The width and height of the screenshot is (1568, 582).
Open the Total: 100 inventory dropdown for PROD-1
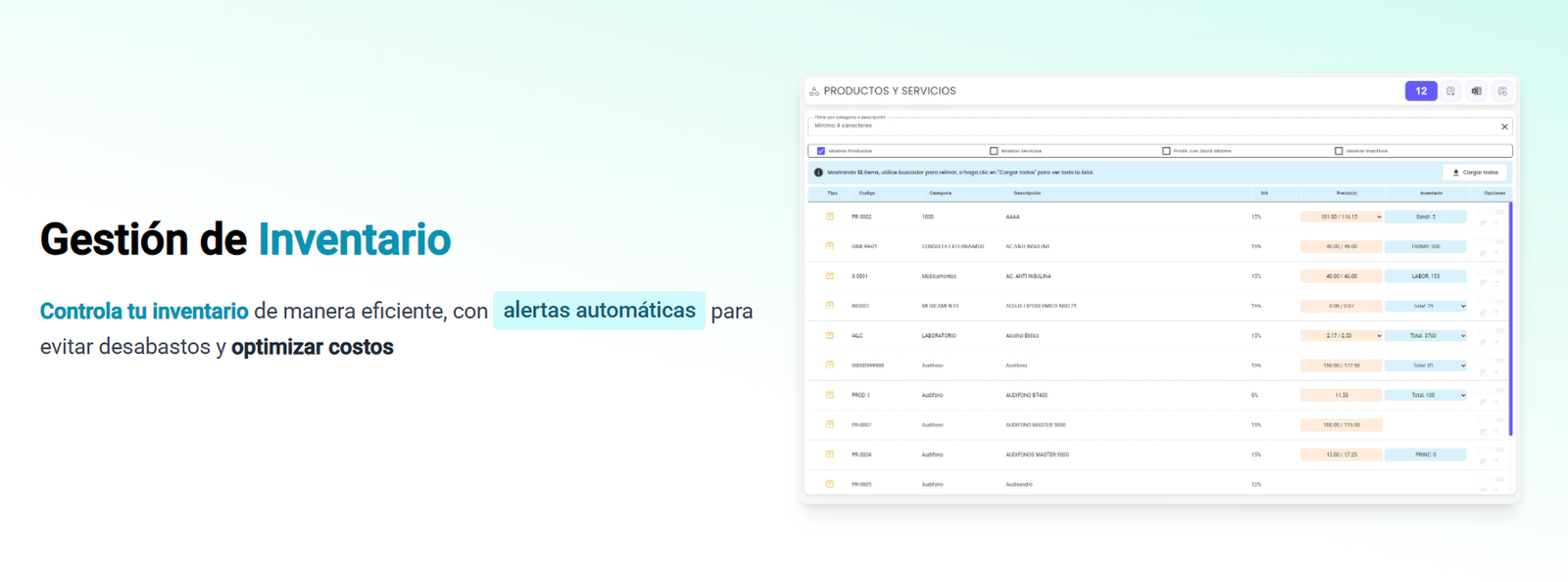click(x=1426, y=395)
